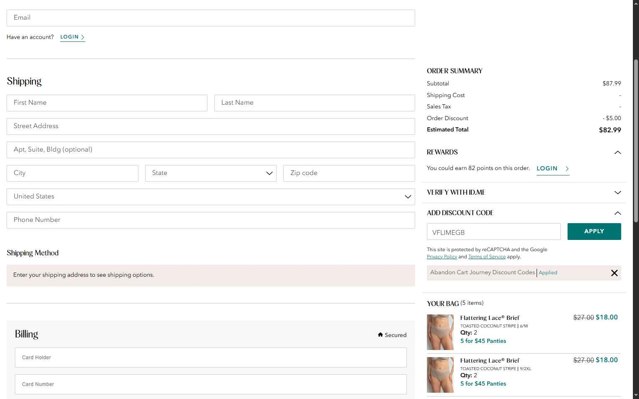
Task: Click the 'Enter your shipping address' notice
Action: (x=211, y=275)
